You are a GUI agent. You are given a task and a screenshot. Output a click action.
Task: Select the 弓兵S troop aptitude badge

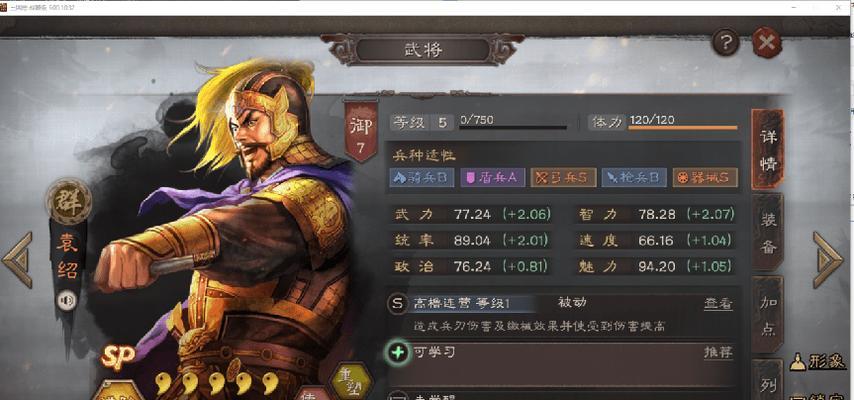[x=563, y=178]
